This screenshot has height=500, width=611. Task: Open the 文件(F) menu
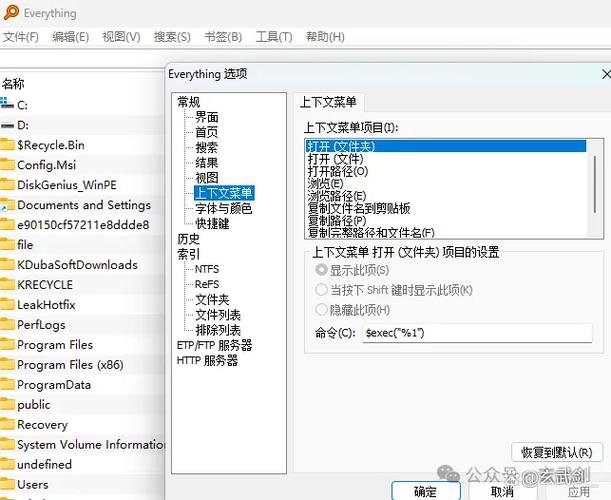(x=21, y=37)
